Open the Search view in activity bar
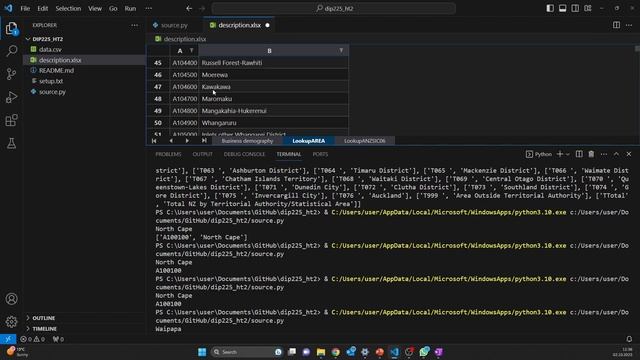Image resolution: width=640 pixels, height=360 pixels. click(x=11, y=51)
